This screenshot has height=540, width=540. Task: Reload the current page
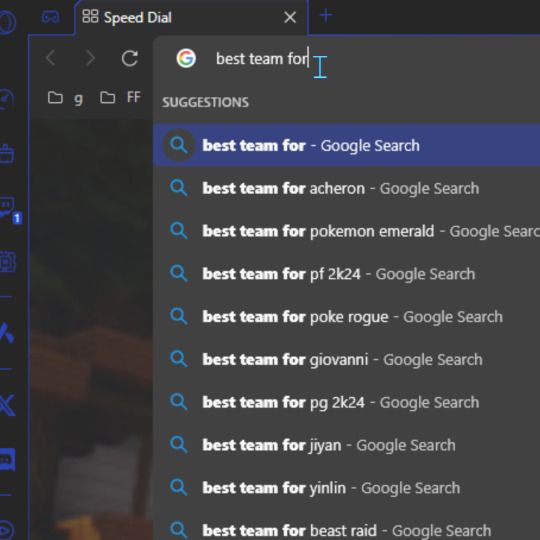[x=130, y=58]
